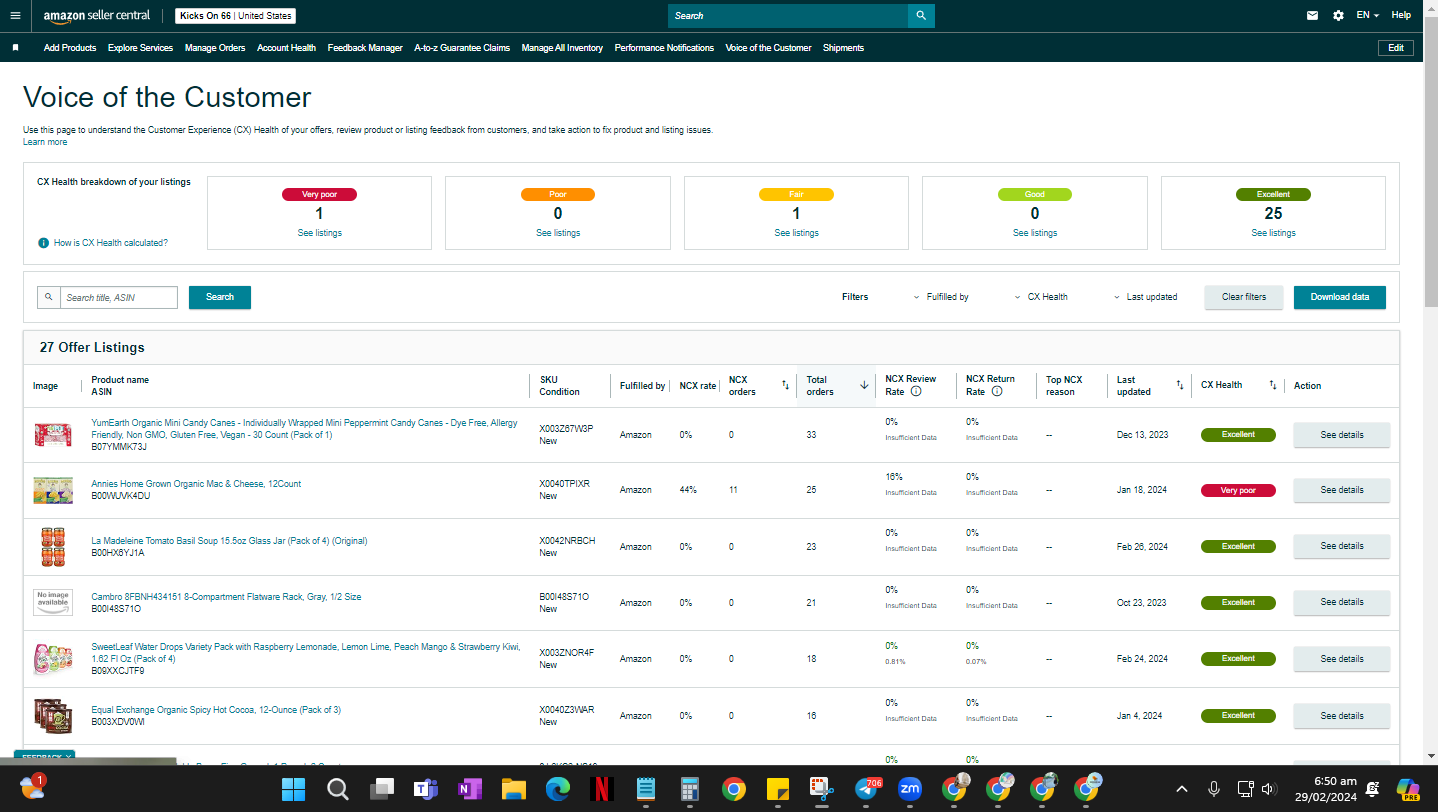This screenshot has height=812, width=1438.
Task: Open YumEarth Organic Mini Candy Canes listing link
Action: (x=304, y=429)
